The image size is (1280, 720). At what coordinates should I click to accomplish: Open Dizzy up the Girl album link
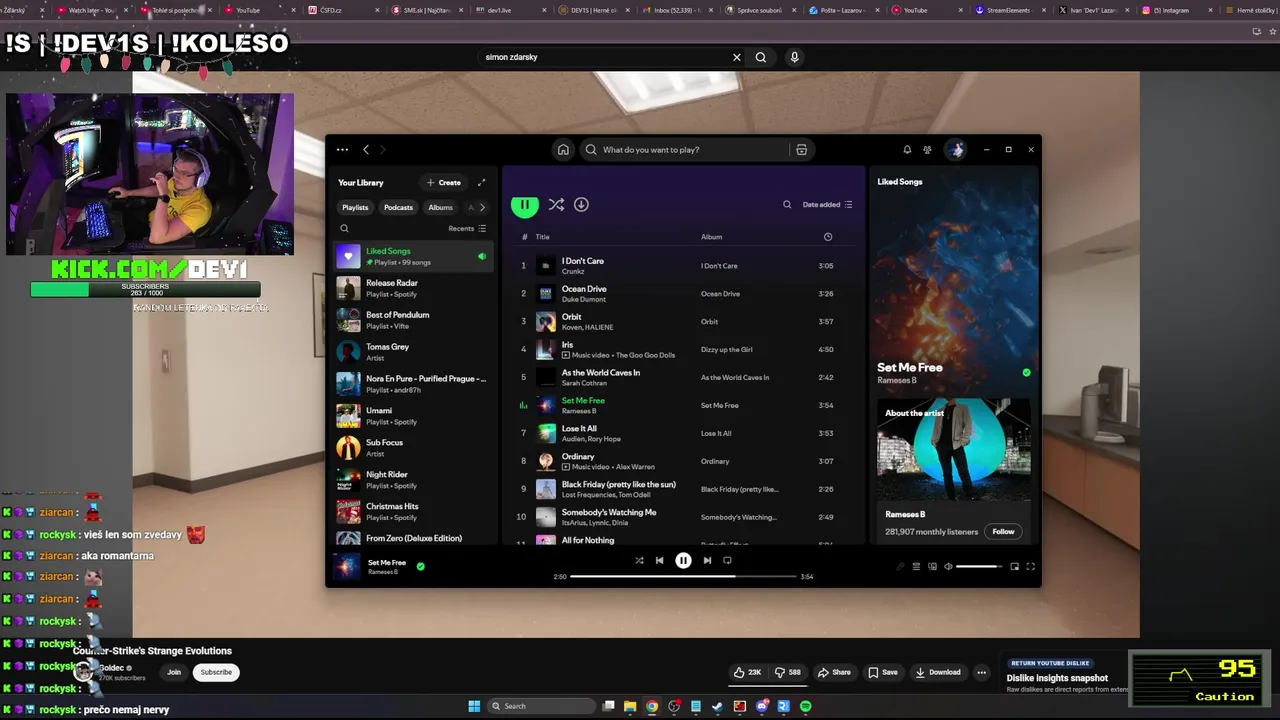(727, 350)
